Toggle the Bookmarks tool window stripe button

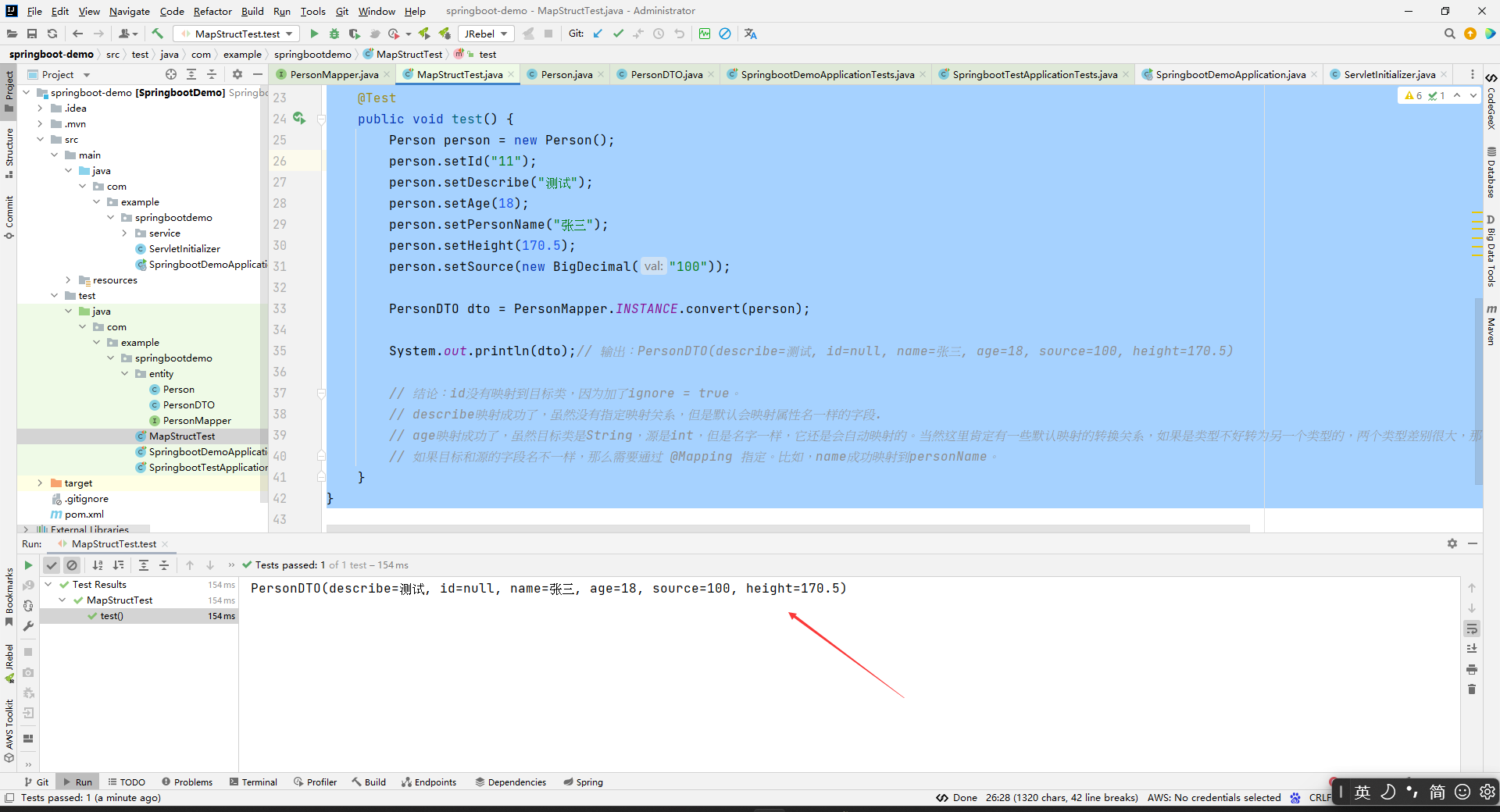(x=9, y=597)
